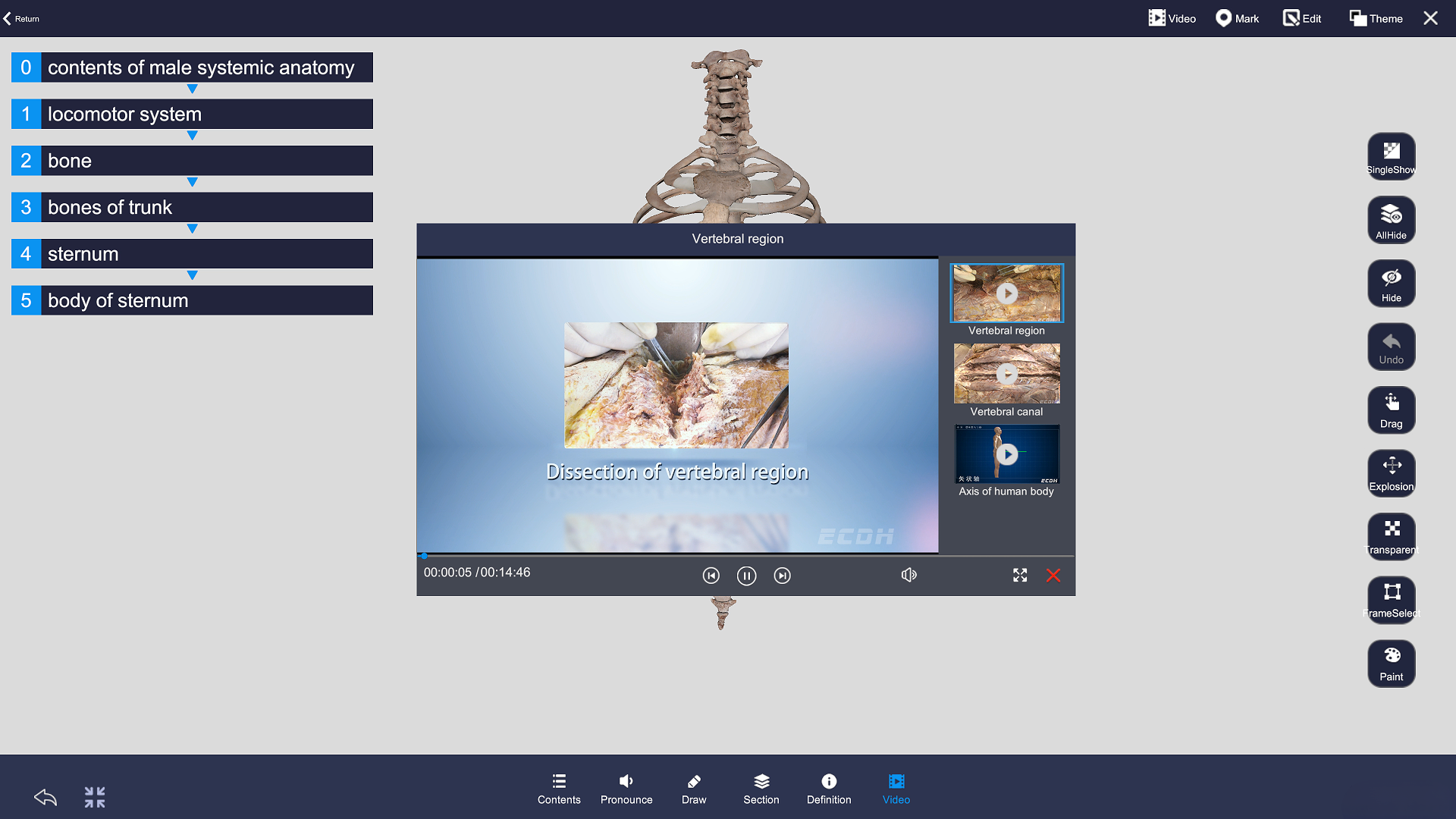The width and height of the screenshot is (1456, 819).
Task: Expand arrow below bones of trunk
Action: [x=192, y=229]
